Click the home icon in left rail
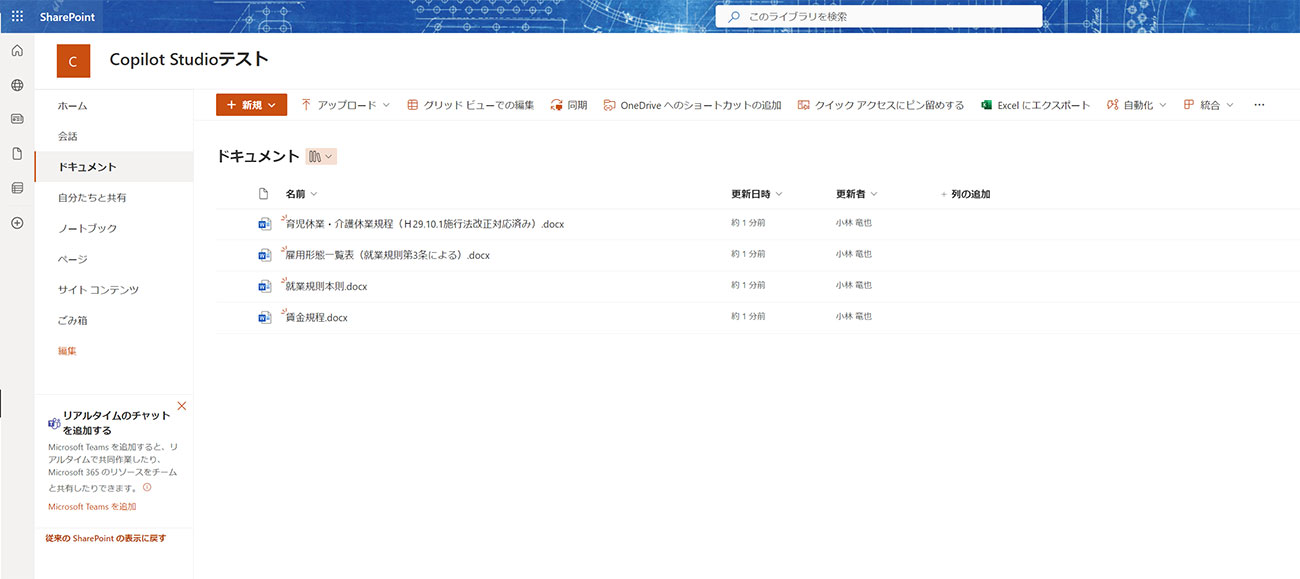Screen dimensions: 1300x579 pyautogui.click(x=17, y=51)
